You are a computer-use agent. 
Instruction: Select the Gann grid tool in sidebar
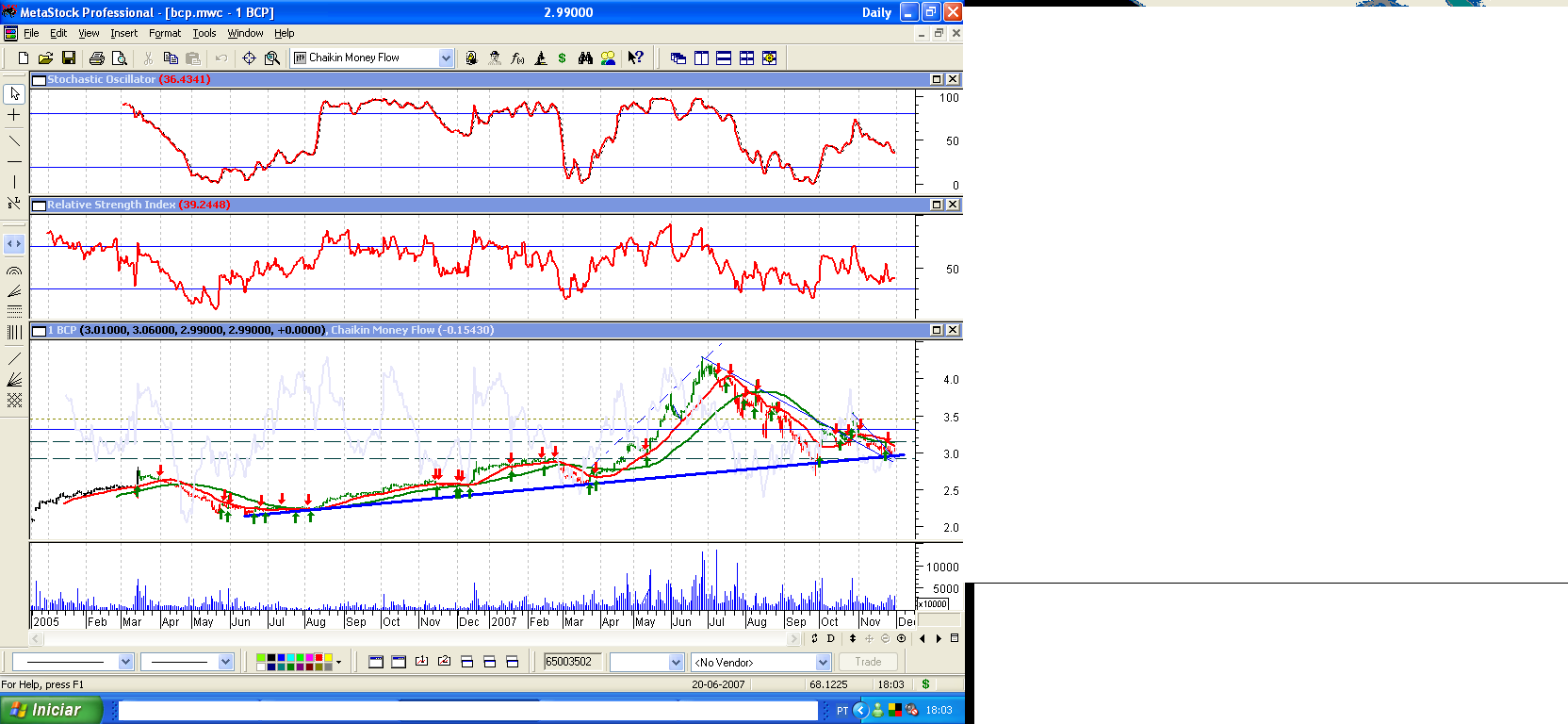click(14, 401)
